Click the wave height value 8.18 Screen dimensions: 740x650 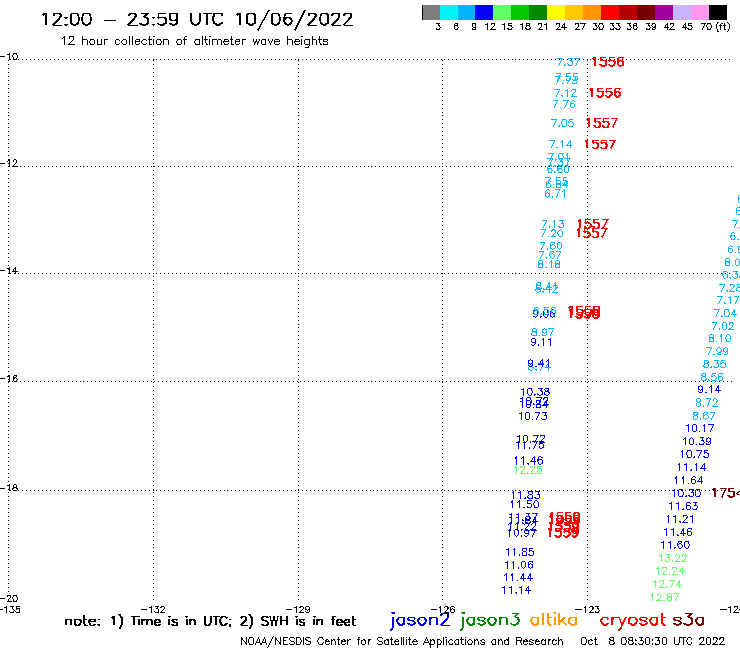pos(549,264)
